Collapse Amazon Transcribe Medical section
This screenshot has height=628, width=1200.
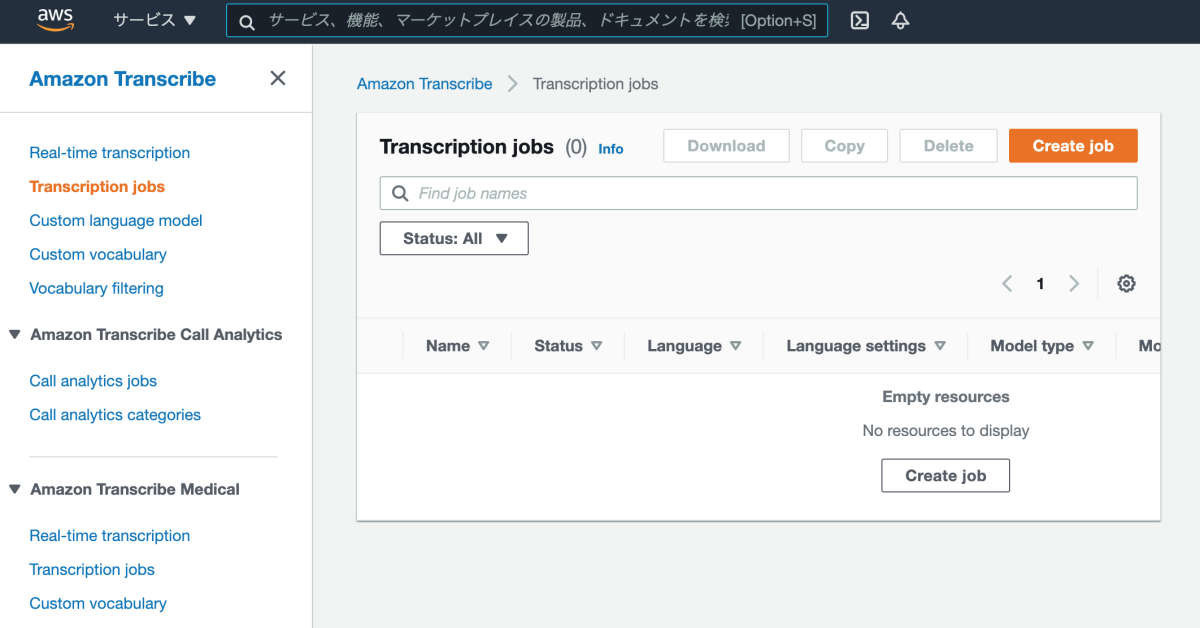tap(15, 489)
